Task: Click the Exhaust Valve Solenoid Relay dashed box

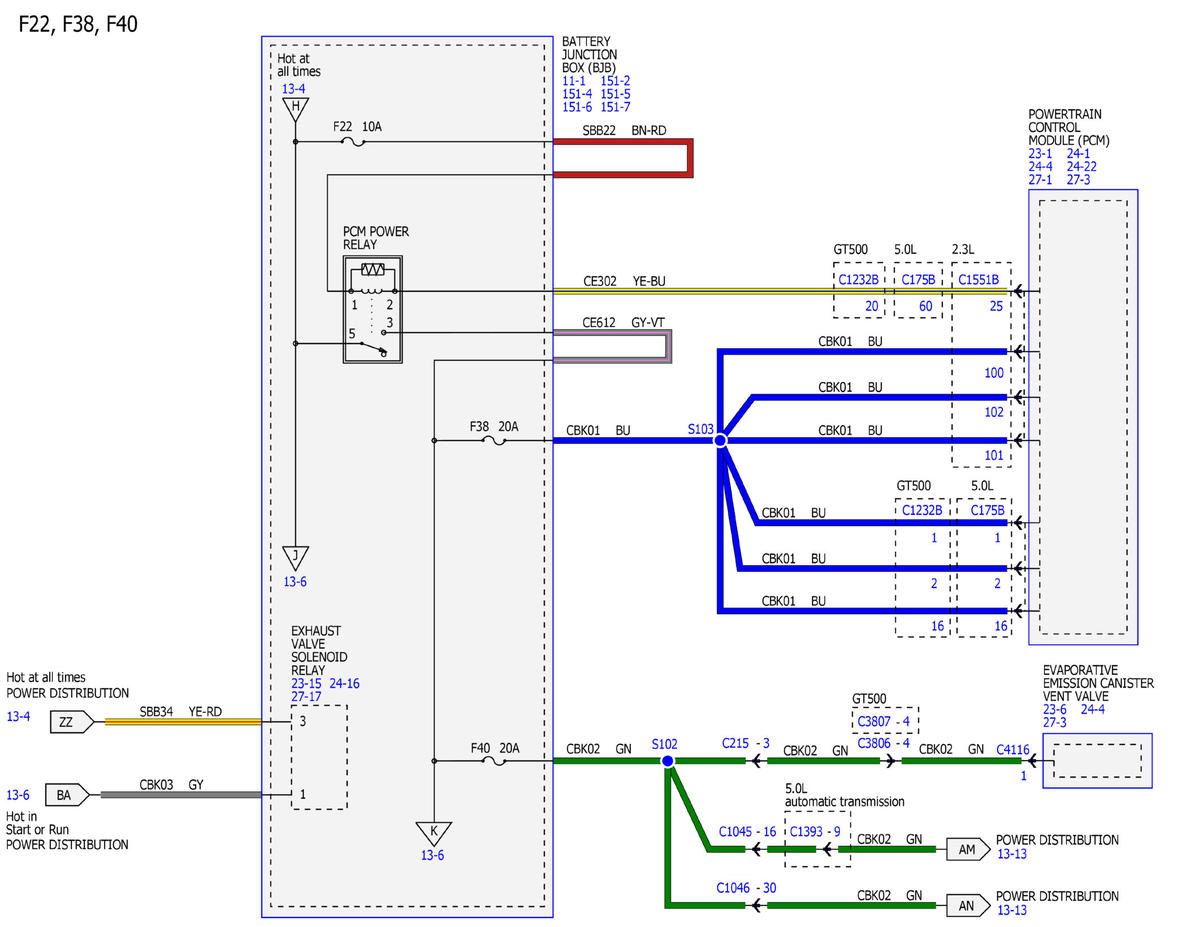Action: tap(319, 757)
